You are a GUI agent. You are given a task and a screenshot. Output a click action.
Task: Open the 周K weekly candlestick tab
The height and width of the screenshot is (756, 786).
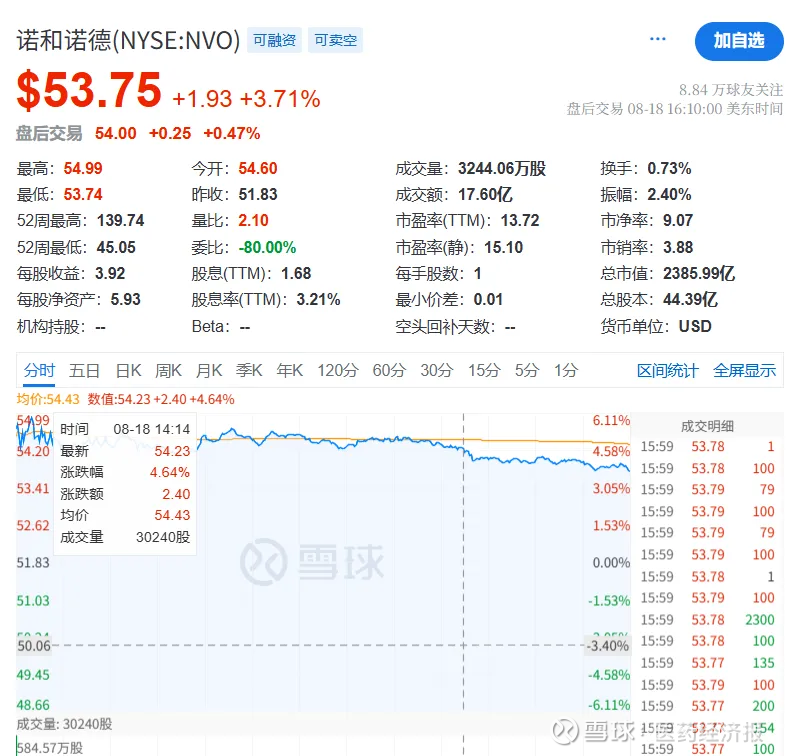pyautogui.click(x=169, y=371)
